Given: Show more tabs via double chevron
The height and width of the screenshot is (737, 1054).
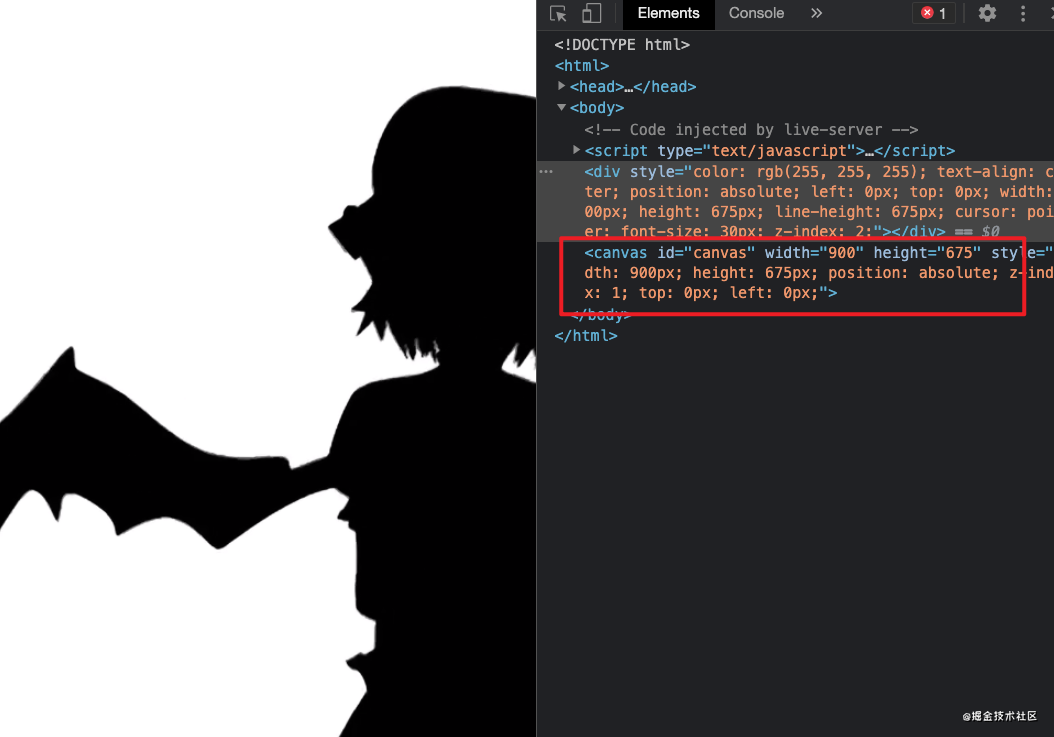Looking at the screenshot, I should tap(816, 13).
